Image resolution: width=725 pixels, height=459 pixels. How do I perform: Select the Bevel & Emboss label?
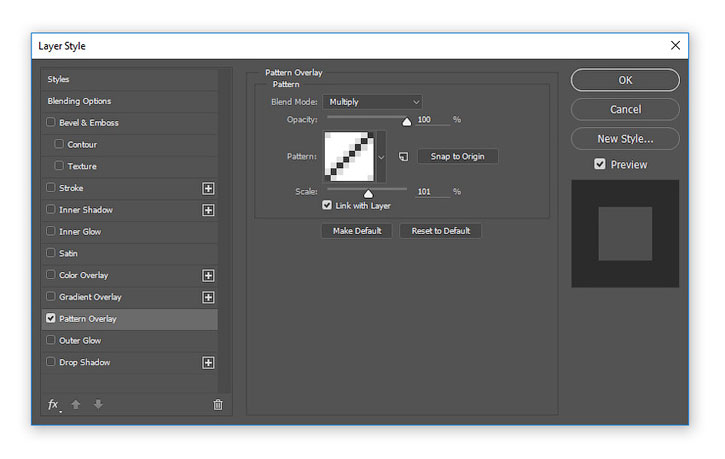89,123
